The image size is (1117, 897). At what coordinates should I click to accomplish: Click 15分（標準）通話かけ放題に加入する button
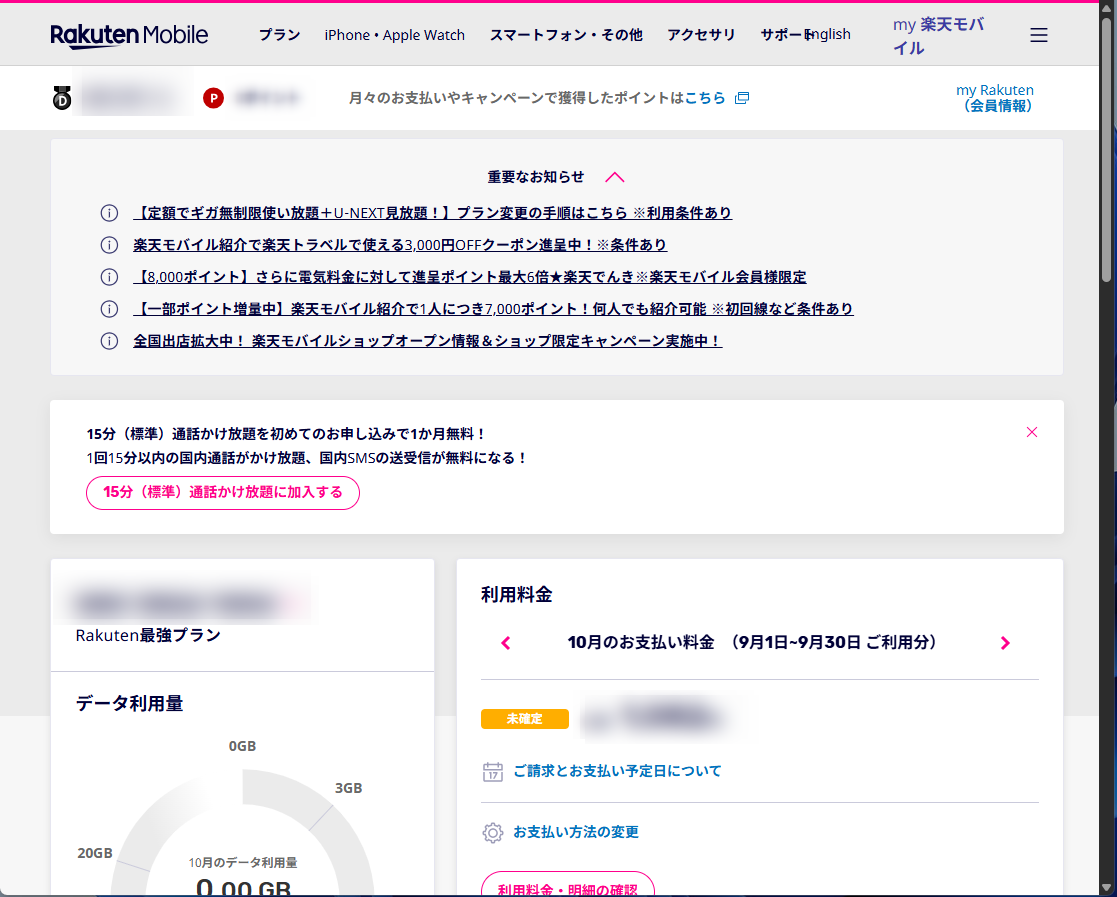click(x=223, y=492)
